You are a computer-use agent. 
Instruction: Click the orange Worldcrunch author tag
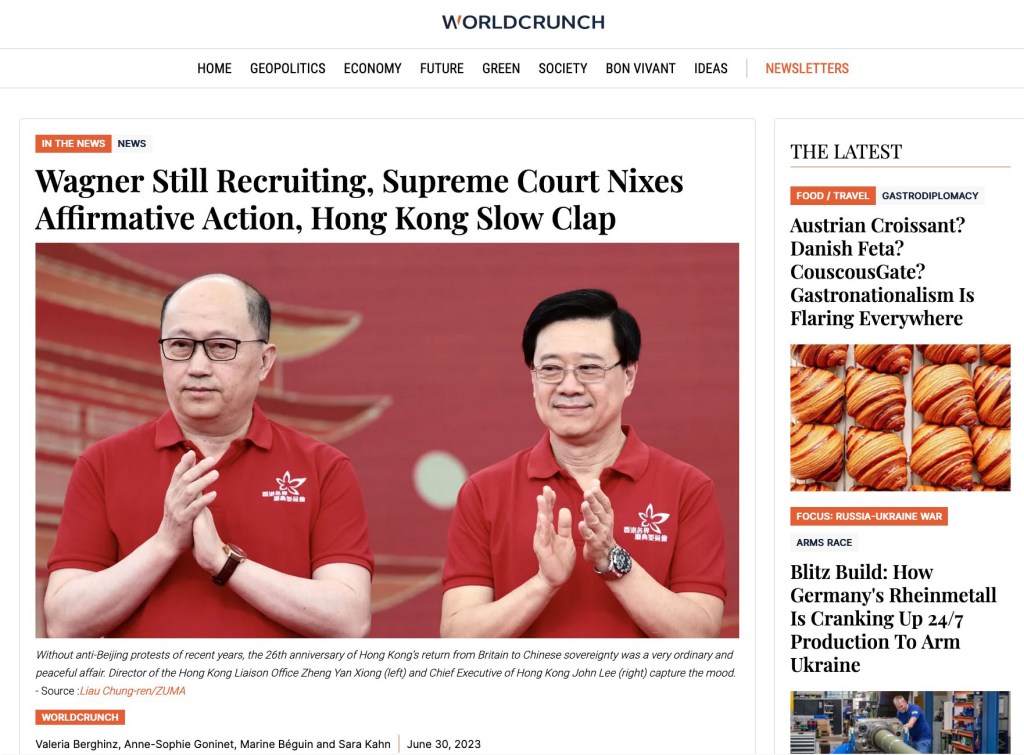click(x=80, y=717)
